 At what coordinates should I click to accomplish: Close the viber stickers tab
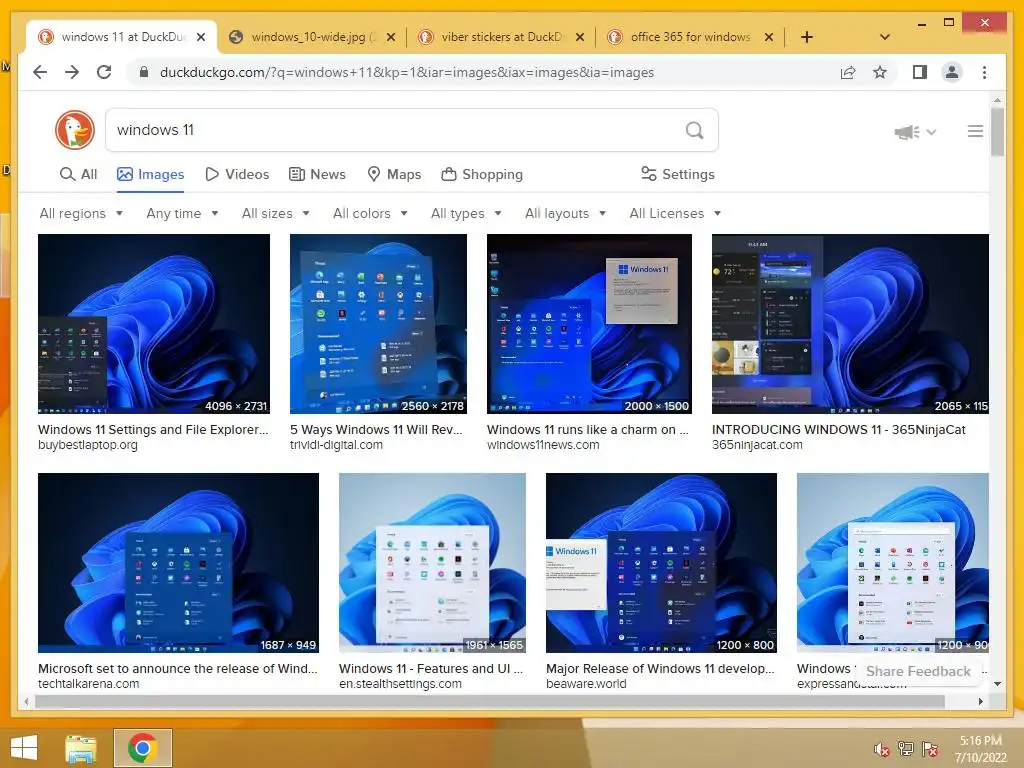click(x=580, y=37)
